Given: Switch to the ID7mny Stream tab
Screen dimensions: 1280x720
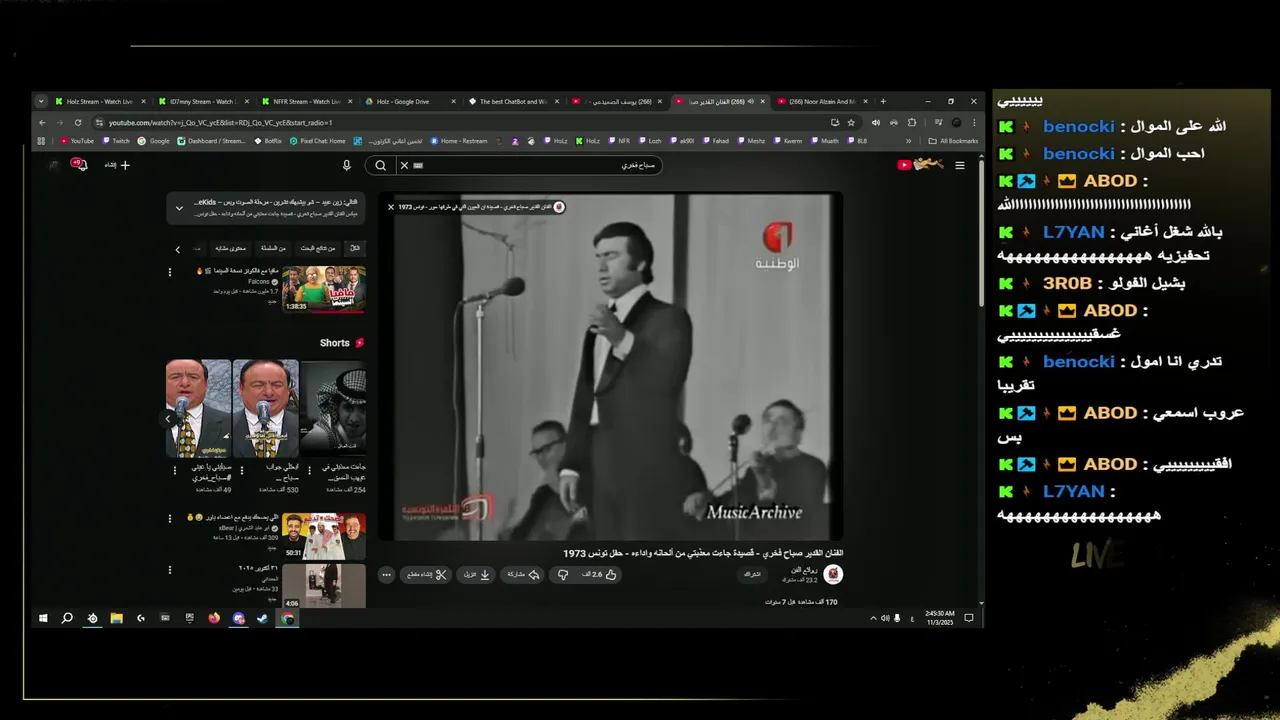Looking at the screenshot, I should tap(201, 101).
